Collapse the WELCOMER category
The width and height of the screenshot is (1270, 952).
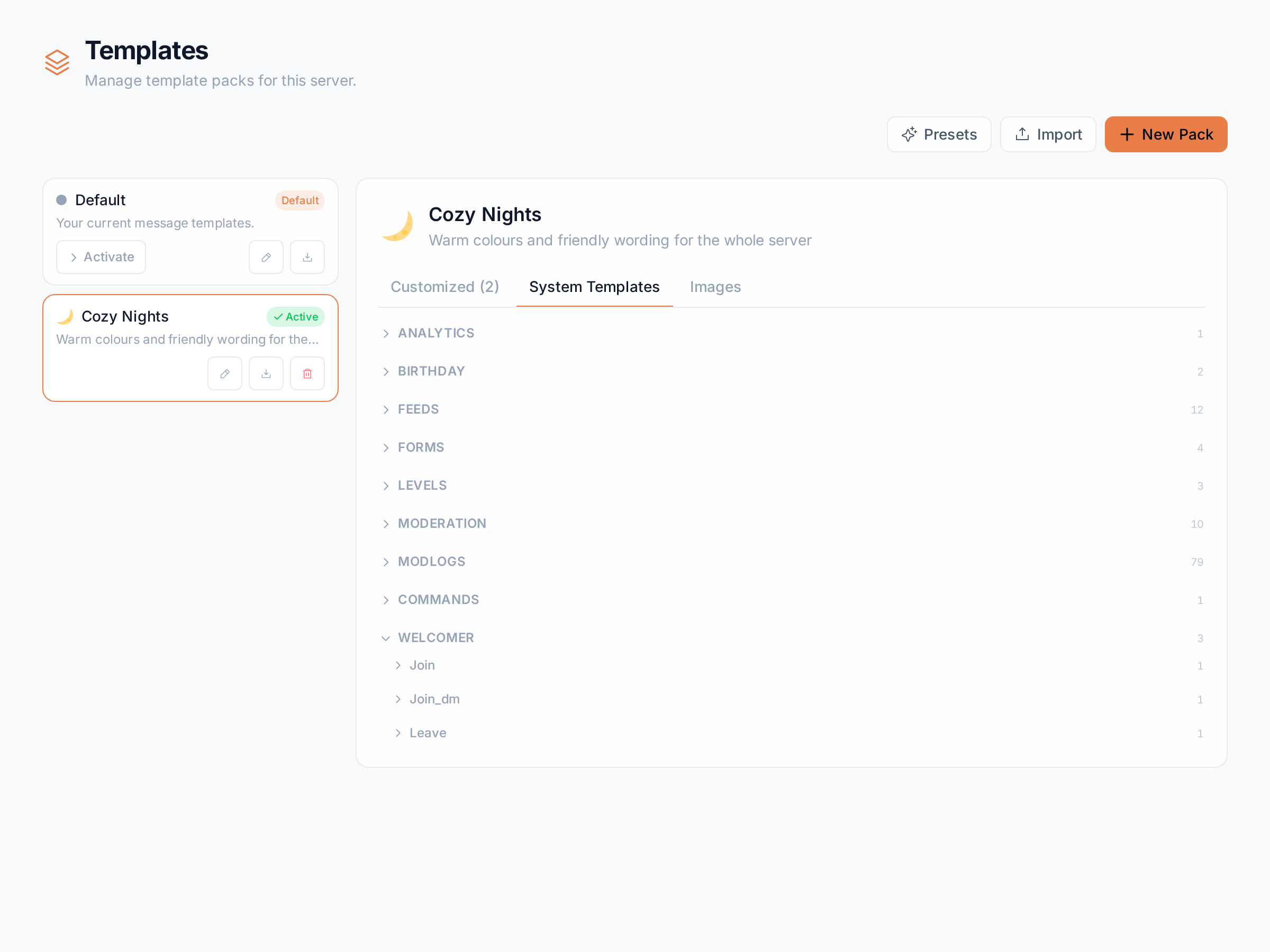tap(791, 638)
